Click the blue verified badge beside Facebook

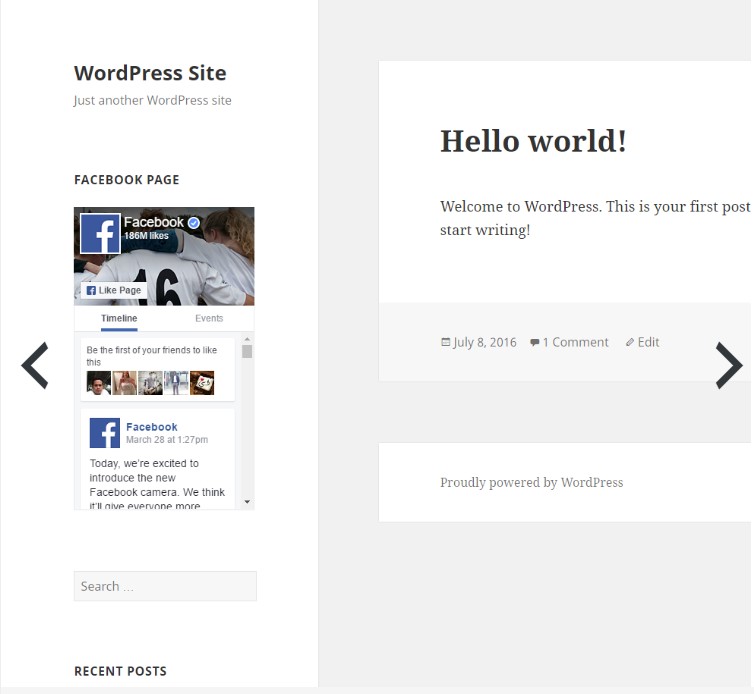pyautogui.click(x=194, y=222)
